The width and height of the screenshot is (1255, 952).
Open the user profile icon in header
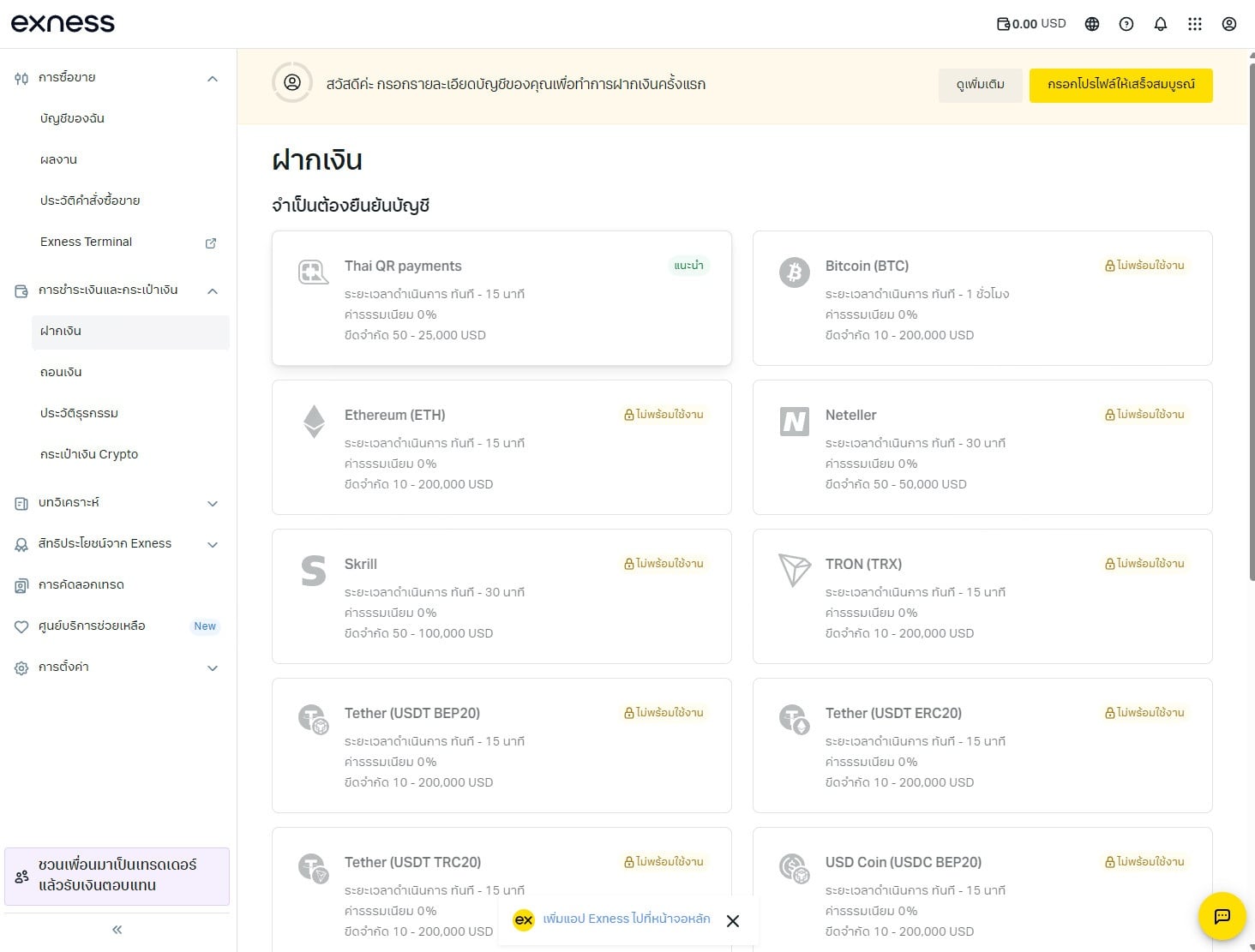point(1229,24)
